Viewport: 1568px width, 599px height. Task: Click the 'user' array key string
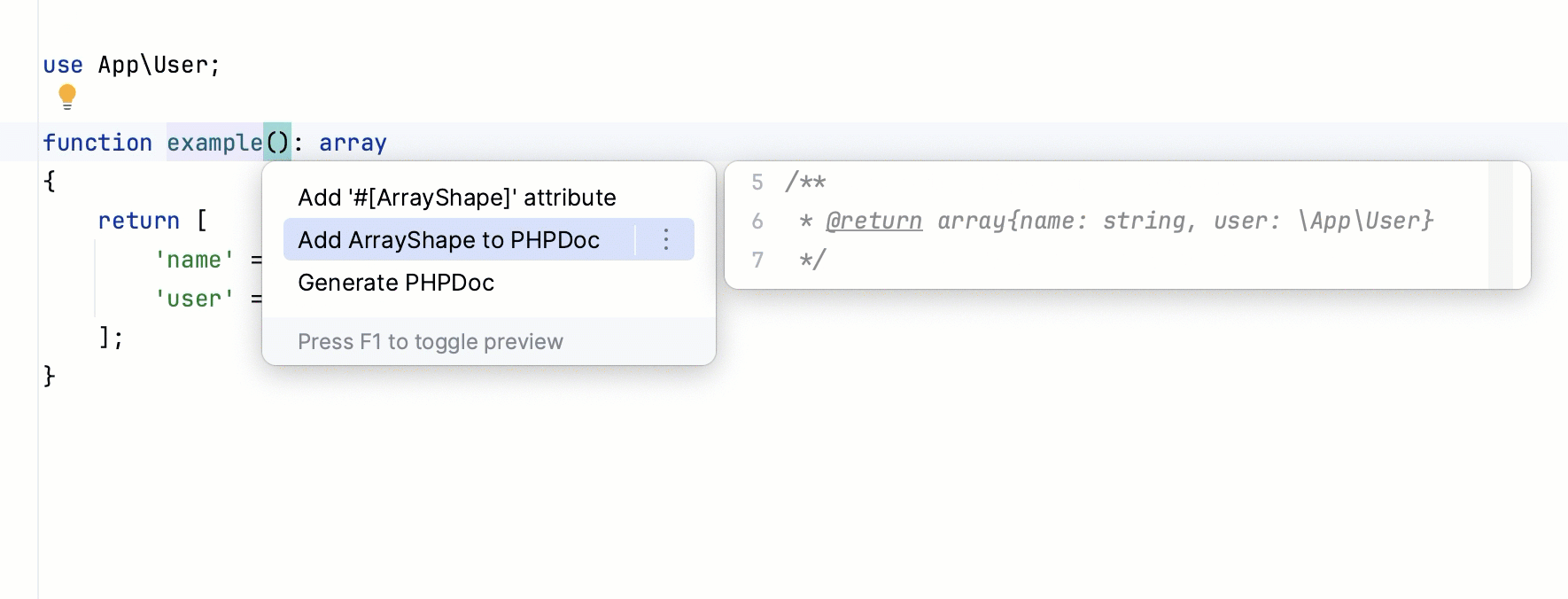click(x=193, y=299)
